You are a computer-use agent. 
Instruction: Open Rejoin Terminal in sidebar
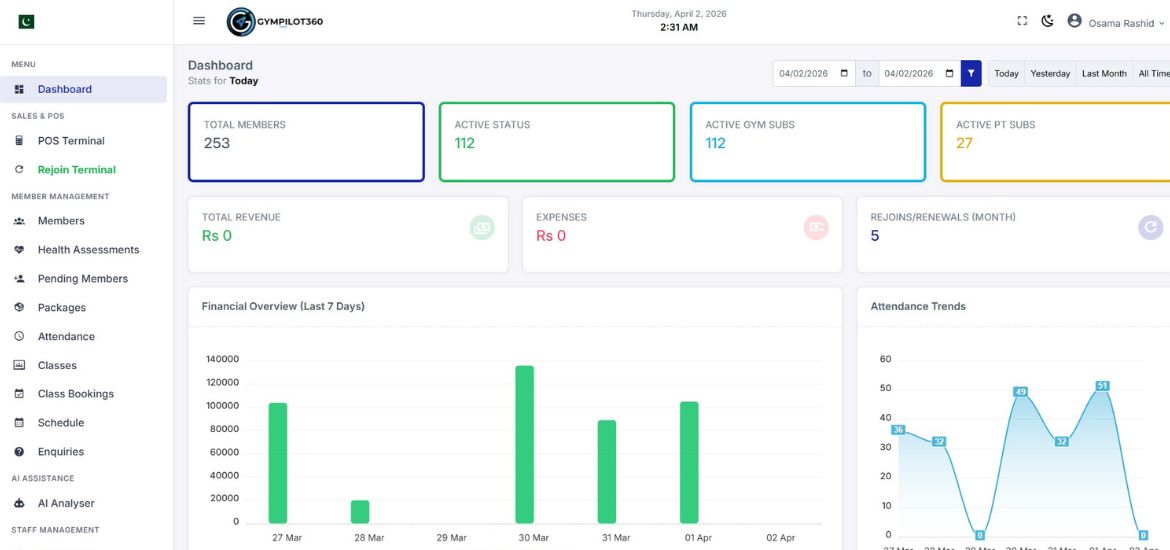point(76,170)
